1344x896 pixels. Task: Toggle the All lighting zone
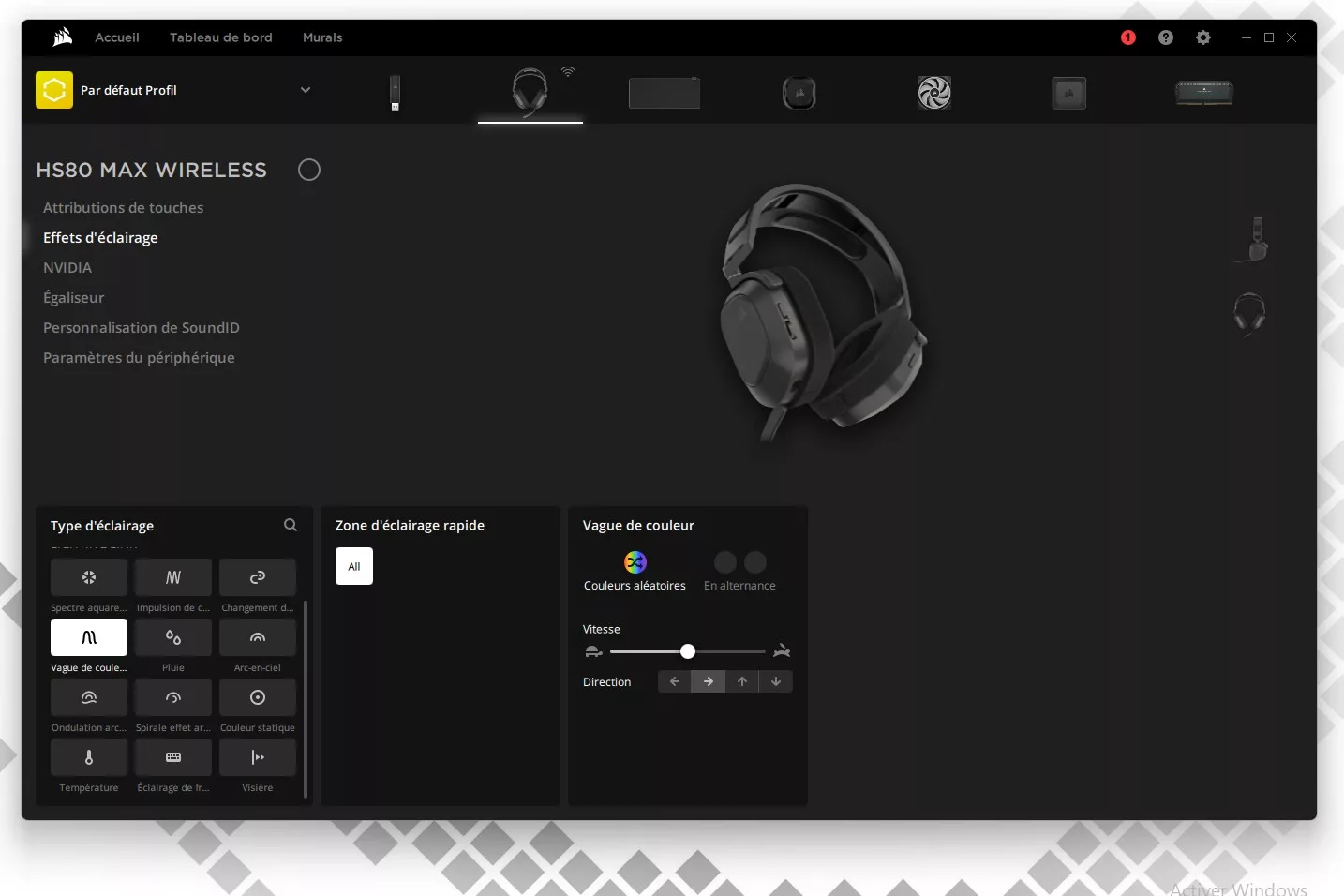tap(354, 566)
